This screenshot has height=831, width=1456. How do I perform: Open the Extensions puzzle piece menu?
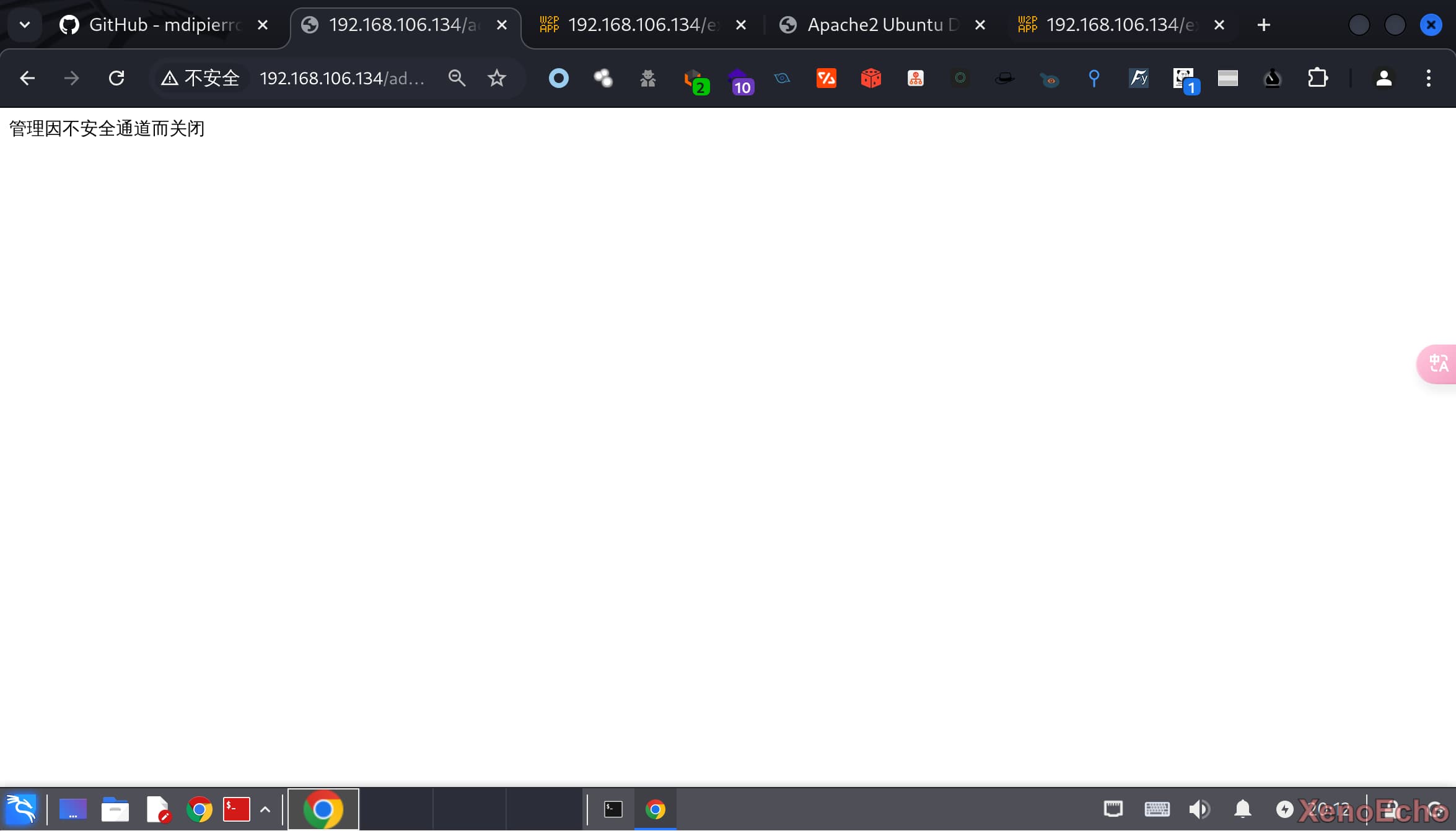1317,78
